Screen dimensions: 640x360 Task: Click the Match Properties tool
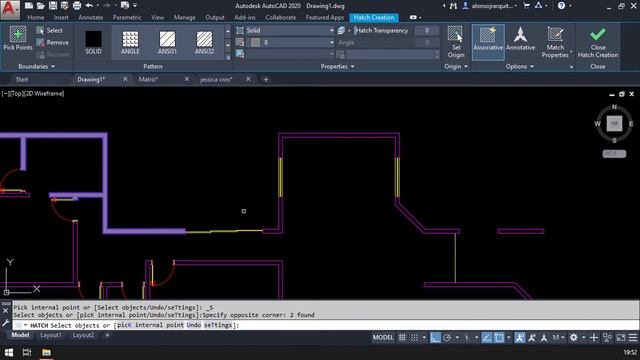[x=555, y=42]
